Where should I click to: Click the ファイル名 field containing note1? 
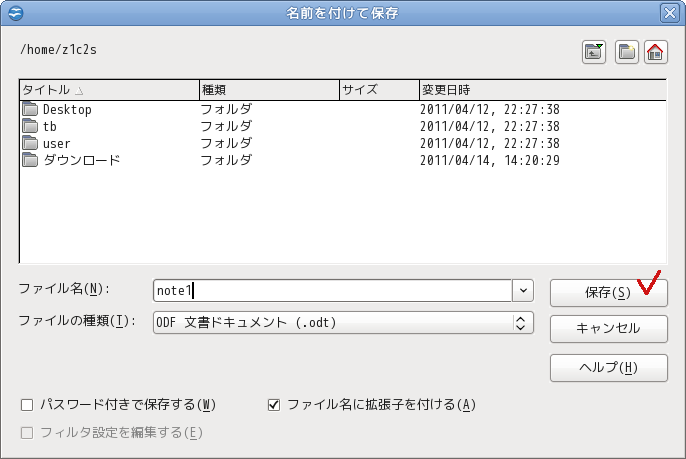pos(332,291)
